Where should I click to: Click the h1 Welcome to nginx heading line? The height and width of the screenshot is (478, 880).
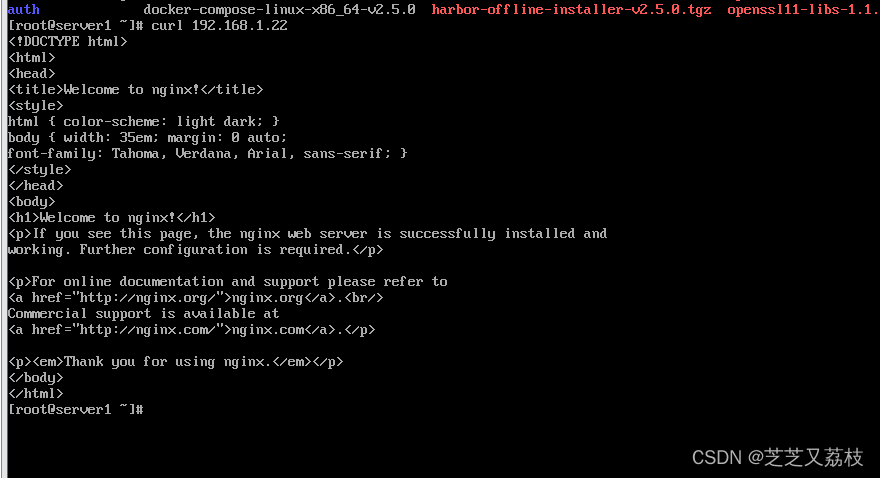(111, 217)
